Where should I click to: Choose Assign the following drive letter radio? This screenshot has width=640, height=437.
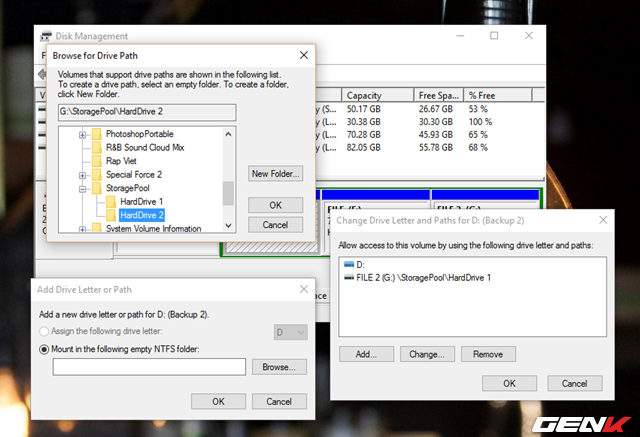pyautogui.click(x=45, y=329)
